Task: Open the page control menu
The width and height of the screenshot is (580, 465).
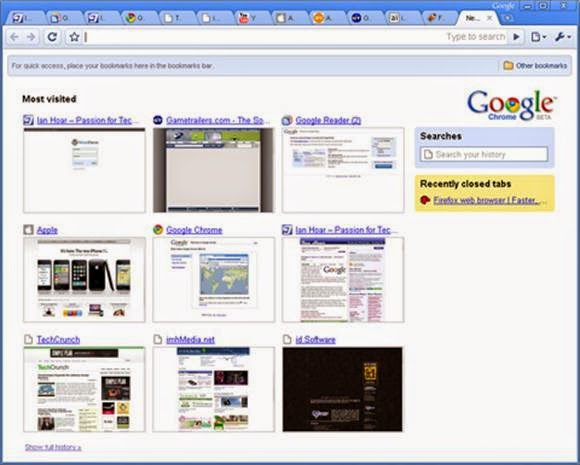Action: coord(538,37)
